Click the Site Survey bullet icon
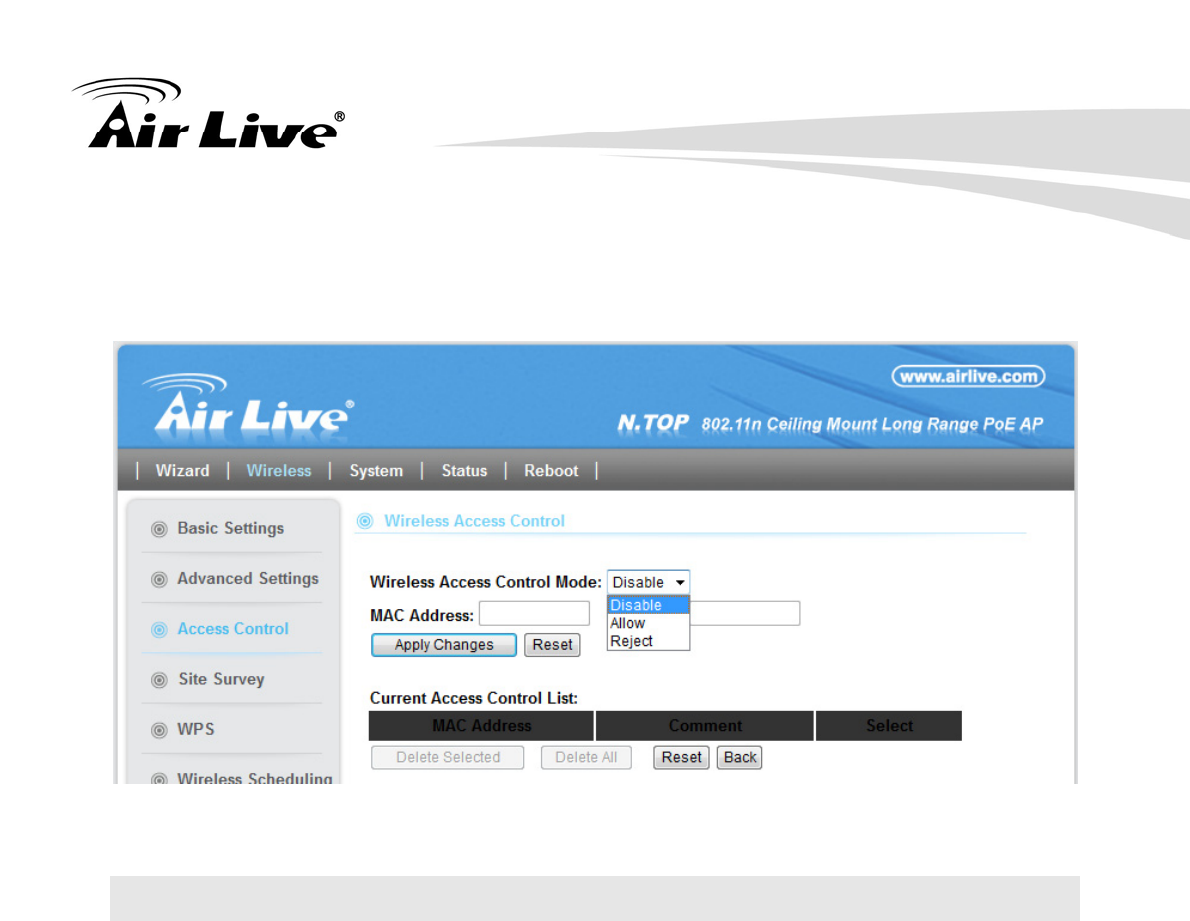This screenshot has width=1190, height=921. click(x=159, y=680)
